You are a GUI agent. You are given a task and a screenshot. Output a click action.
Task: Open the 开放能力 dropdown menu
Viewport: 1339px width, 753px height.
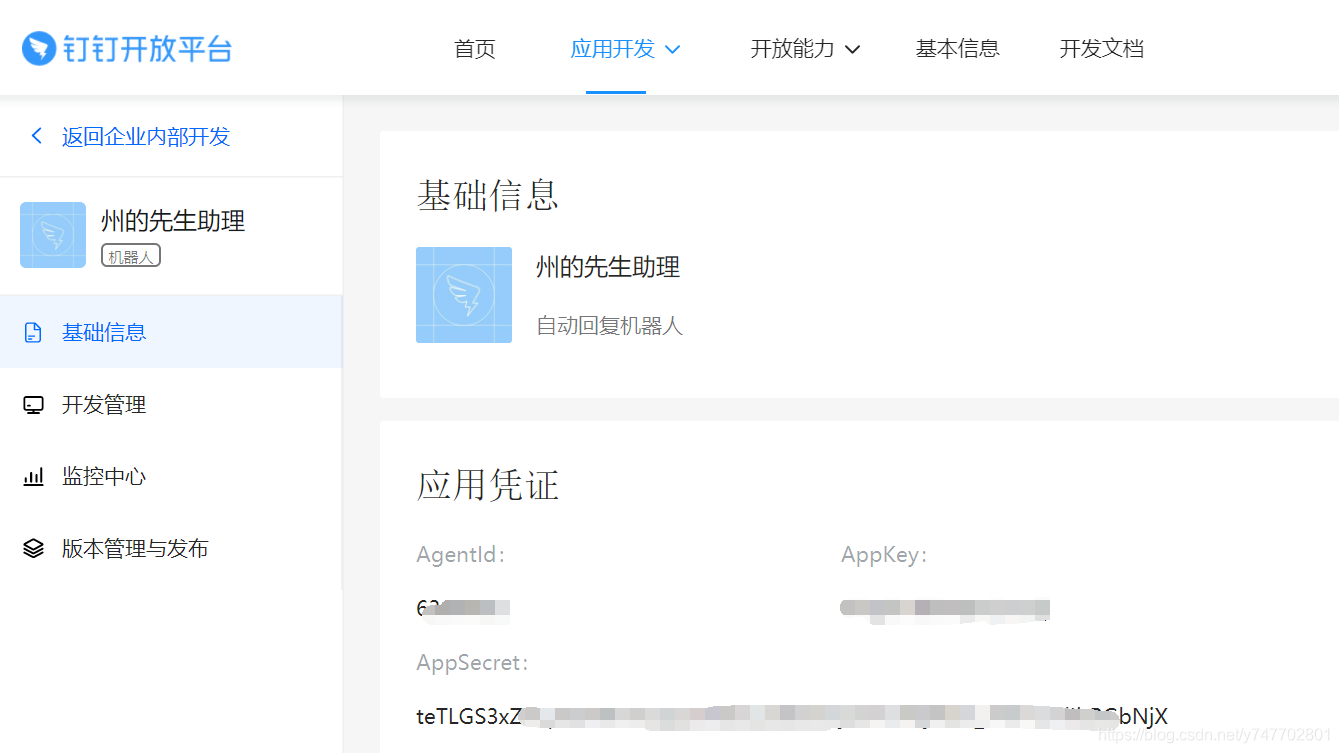[794, 48]
